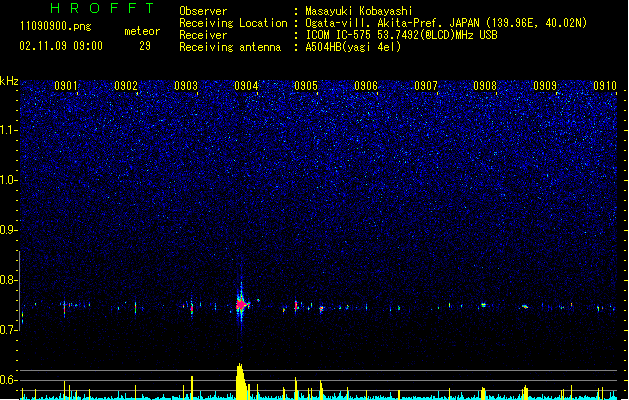Click the tallest yellow intensity peak near 0904
This screenshot has width=629, height=400.
[241, 381]
